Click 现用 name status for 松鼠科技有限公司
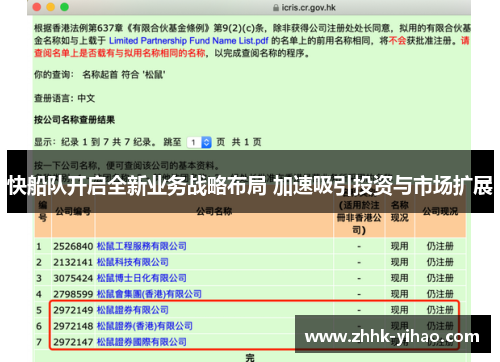This screenshot has height=362, width=500. (399, 262)
